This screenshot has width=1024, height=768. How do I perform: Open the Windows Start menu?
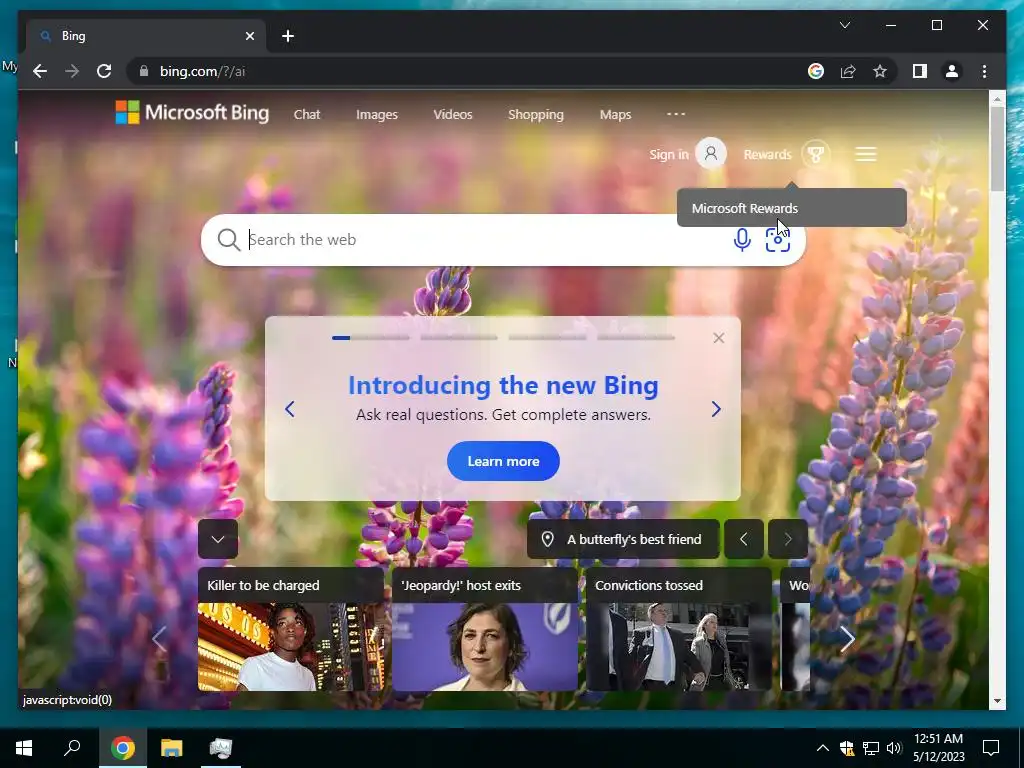click(24, 748)
